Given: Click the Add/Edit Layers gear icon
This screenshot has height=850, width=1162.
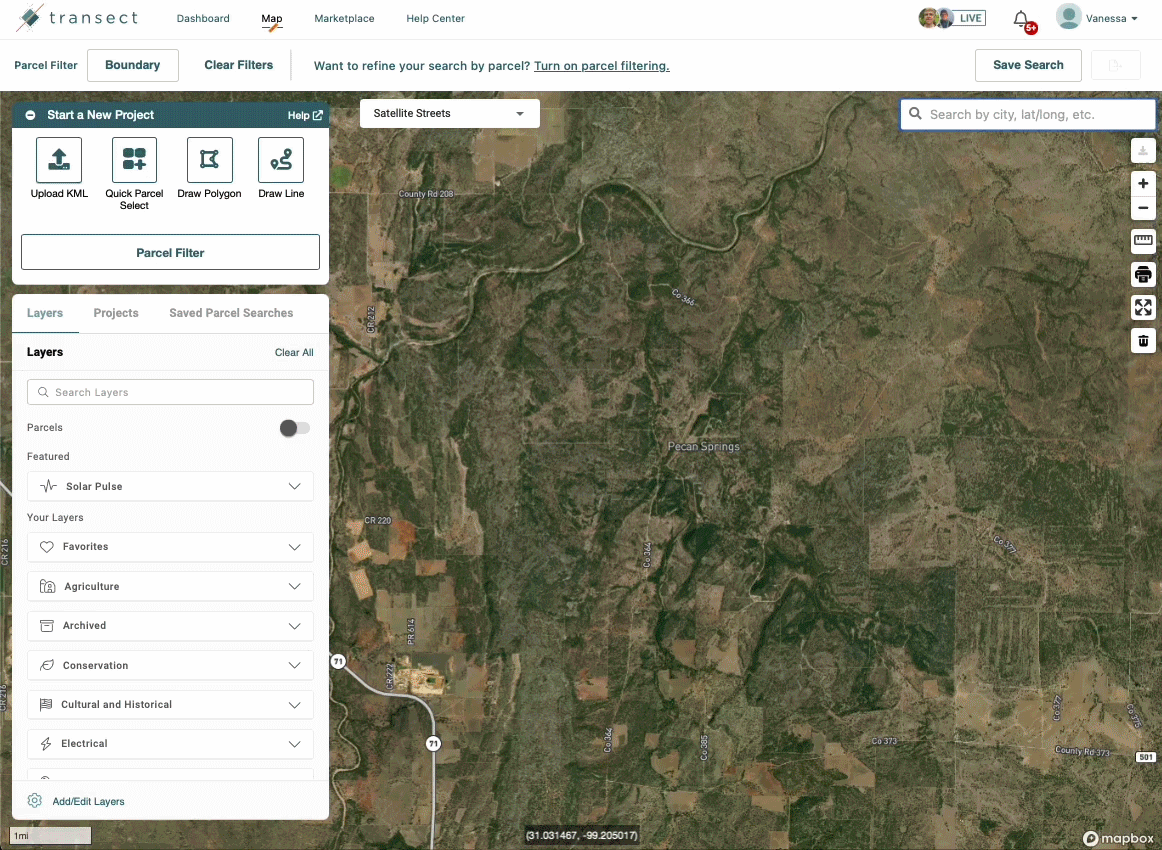Looking at the screenshot, I should (35, 801).
